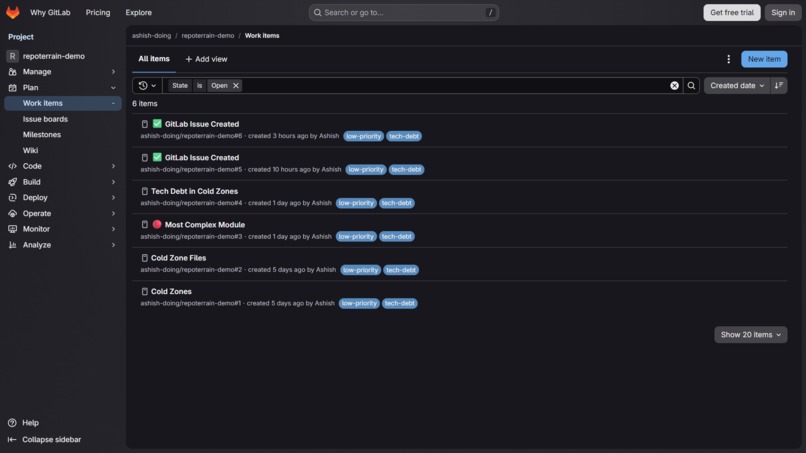
Task: Click tech-debt label on Most Complex Module row
Action: (x=396, y=237)
